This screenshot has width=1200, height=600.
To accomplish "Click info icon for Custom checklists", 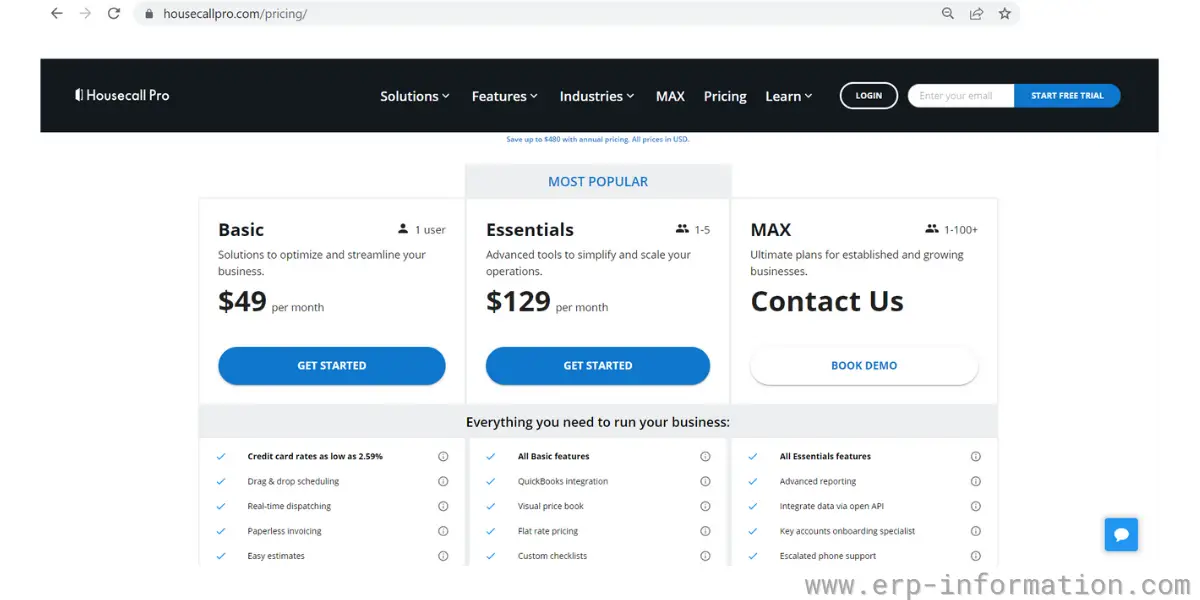I will click(x=705, y=556).
